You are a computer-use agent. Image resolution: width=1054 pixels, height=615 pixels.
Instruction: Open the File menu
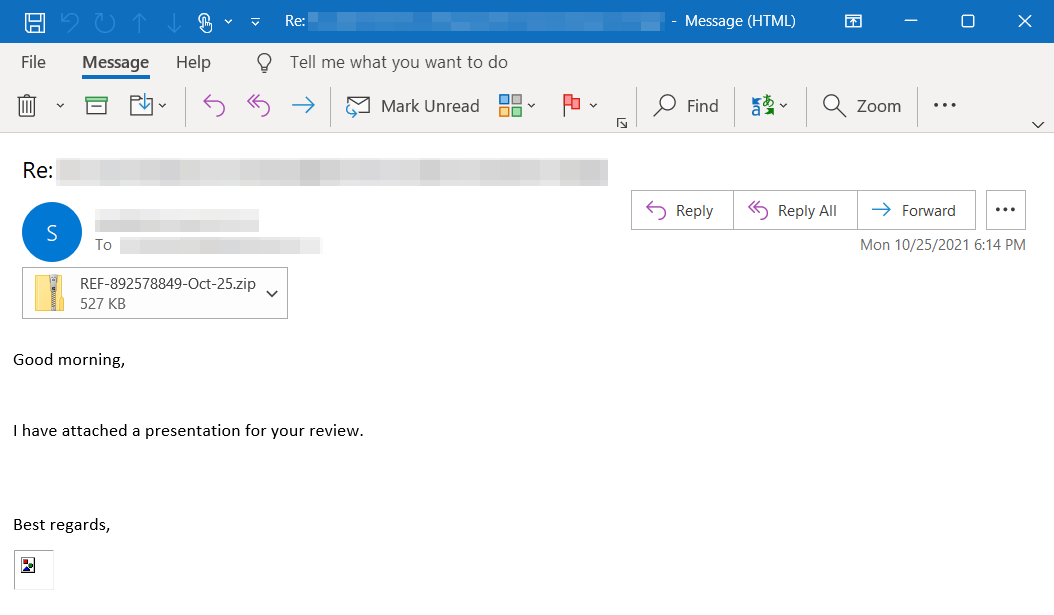click(33, 62)
